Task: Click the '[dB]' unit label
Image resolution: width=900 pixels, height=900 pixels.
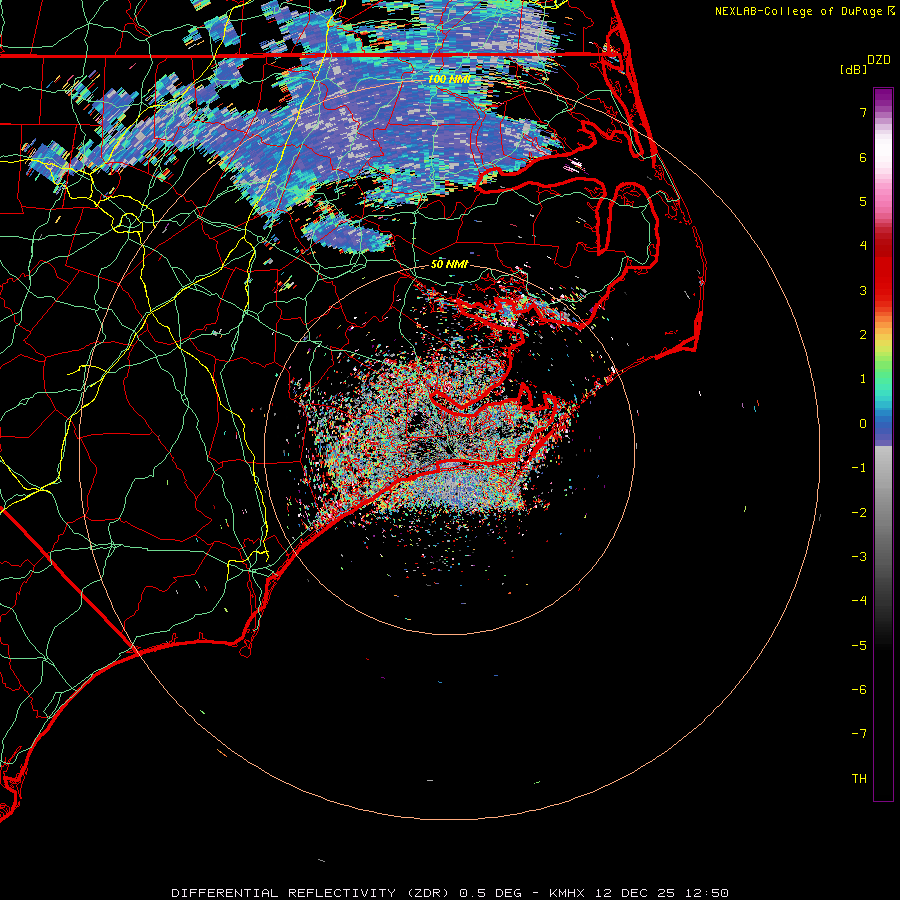Action: (x=853, y=69)
